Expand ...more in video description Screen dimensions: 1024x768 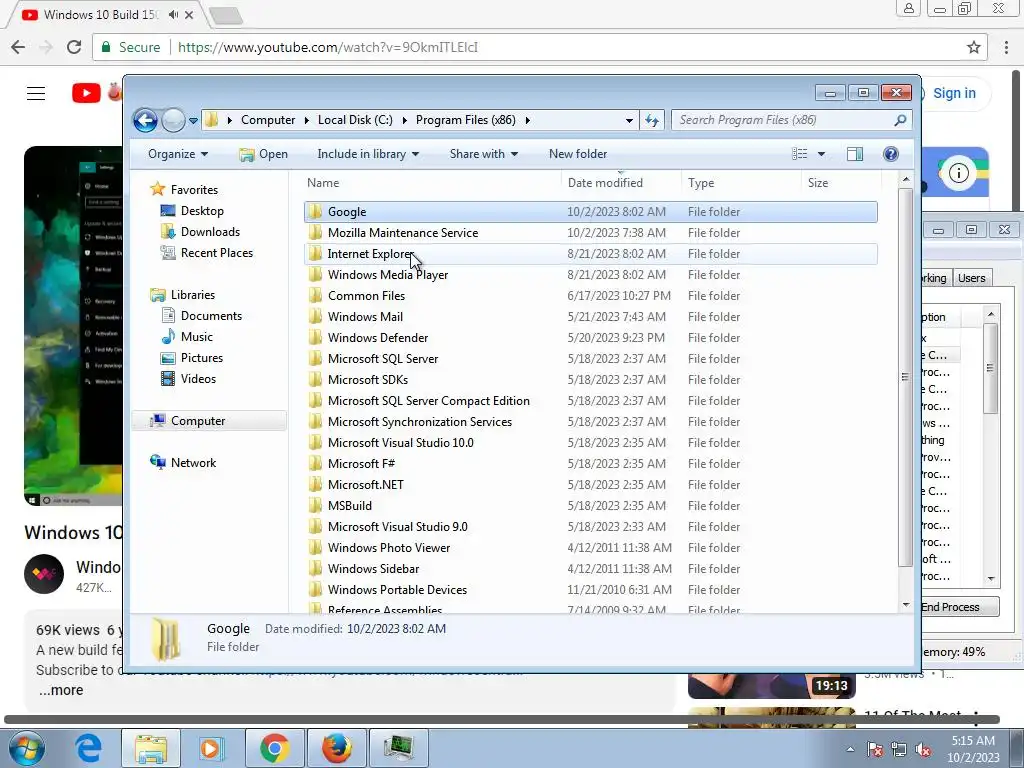coord(61,690)
